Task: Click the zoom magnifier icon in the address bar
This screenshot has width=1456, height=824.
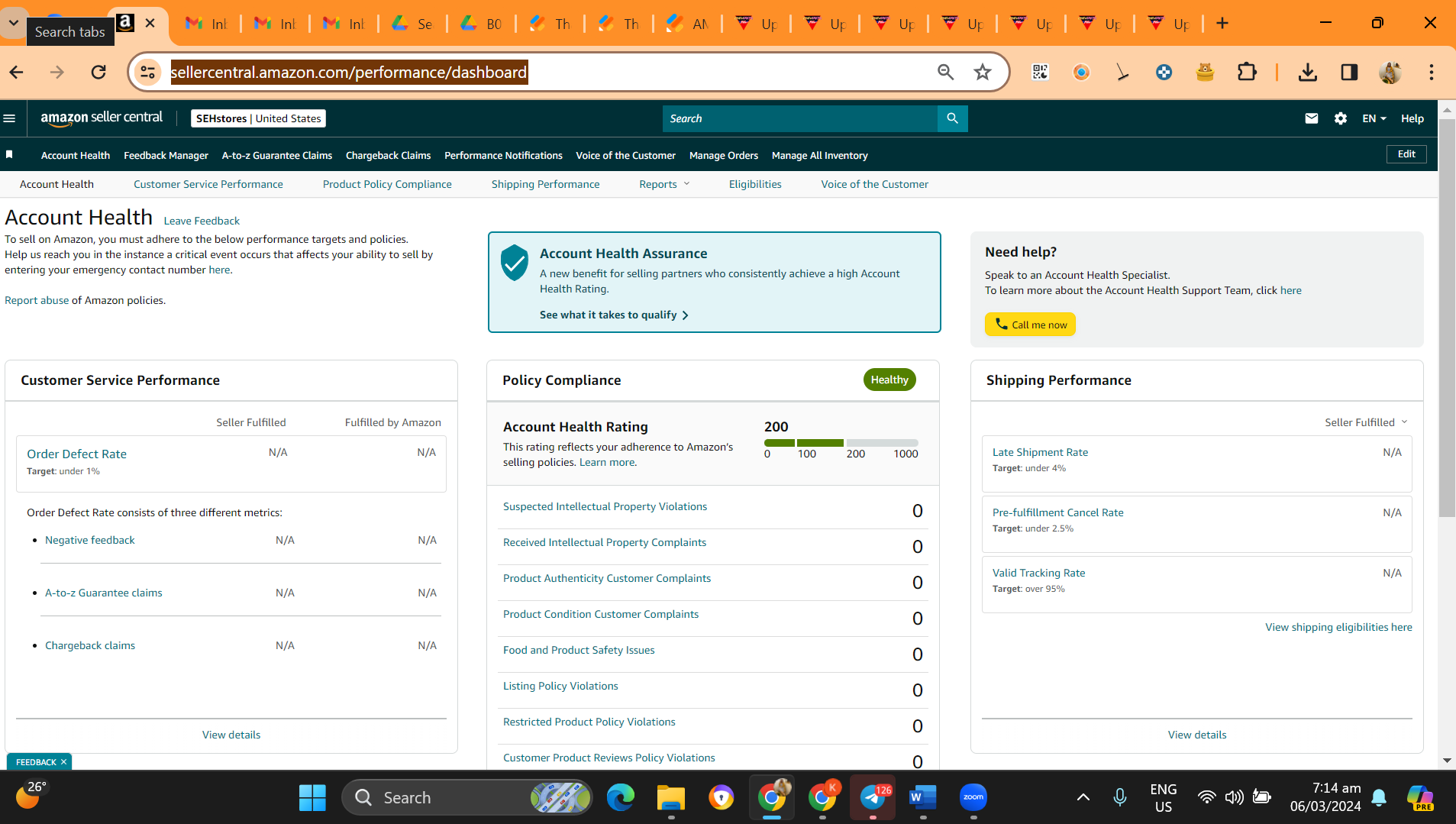Action: click(x=946, y=73)
